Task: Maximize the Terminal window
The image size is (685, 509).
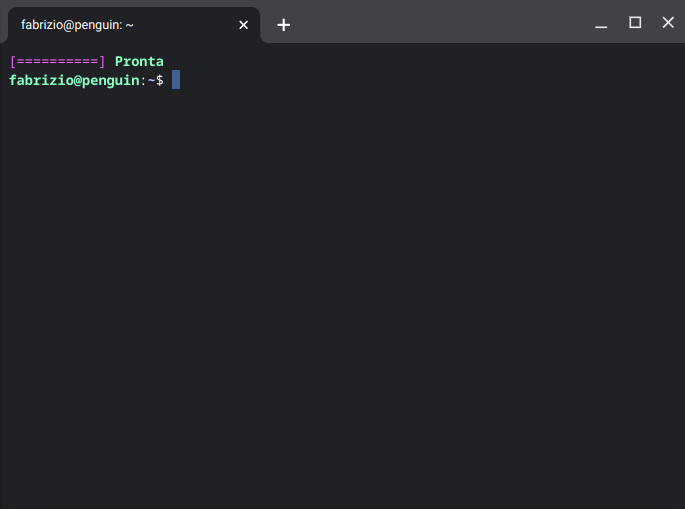Action: tap(634, 23)
